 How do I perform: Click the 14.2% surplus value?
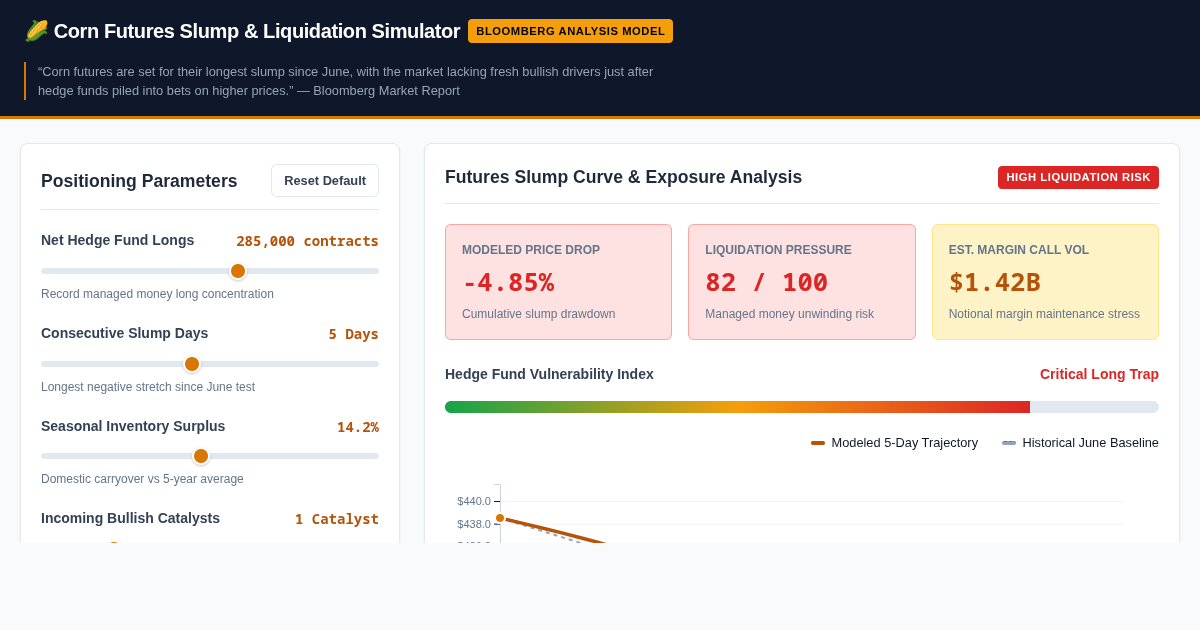coord(358,427)
